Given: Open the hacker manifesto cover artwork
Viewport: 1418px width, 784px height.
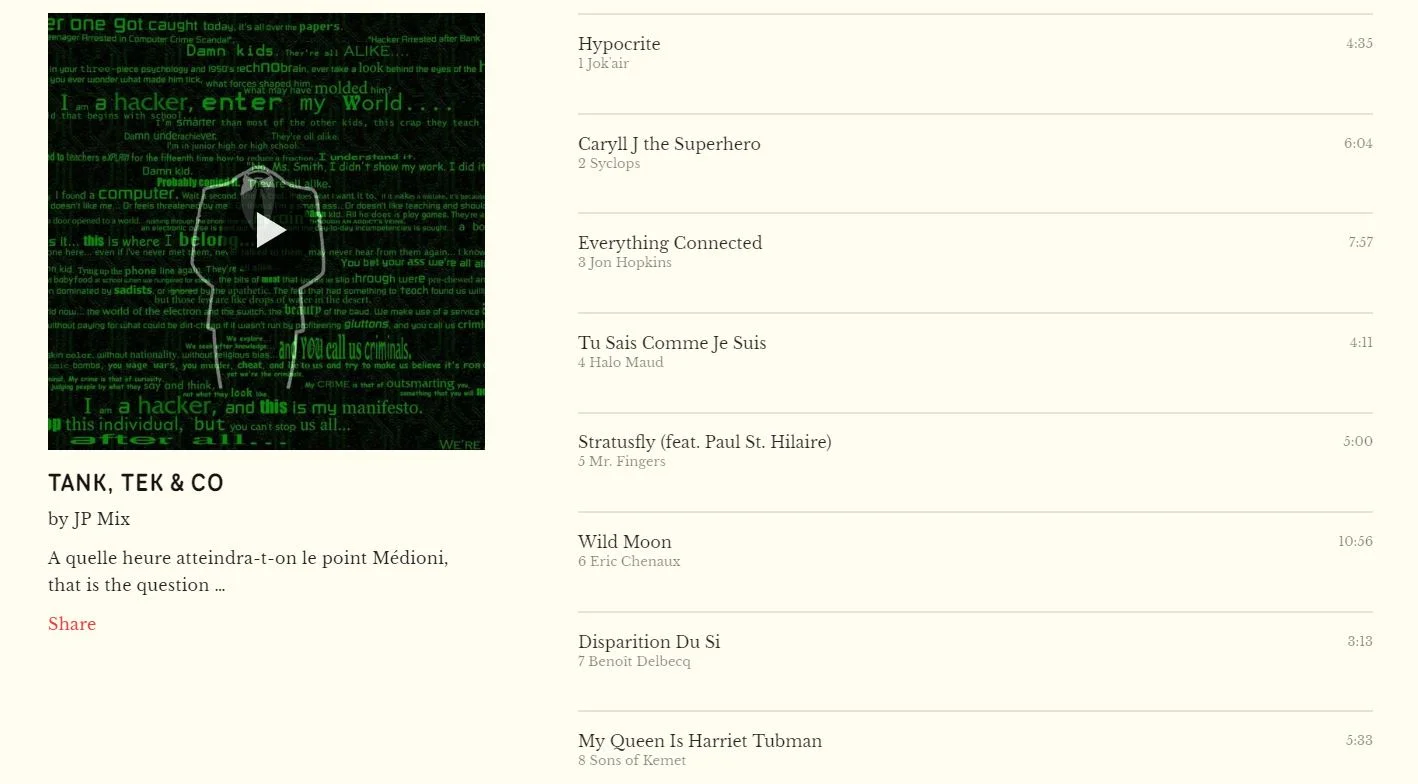Looking at the screenshot, I should pos(266,231).
